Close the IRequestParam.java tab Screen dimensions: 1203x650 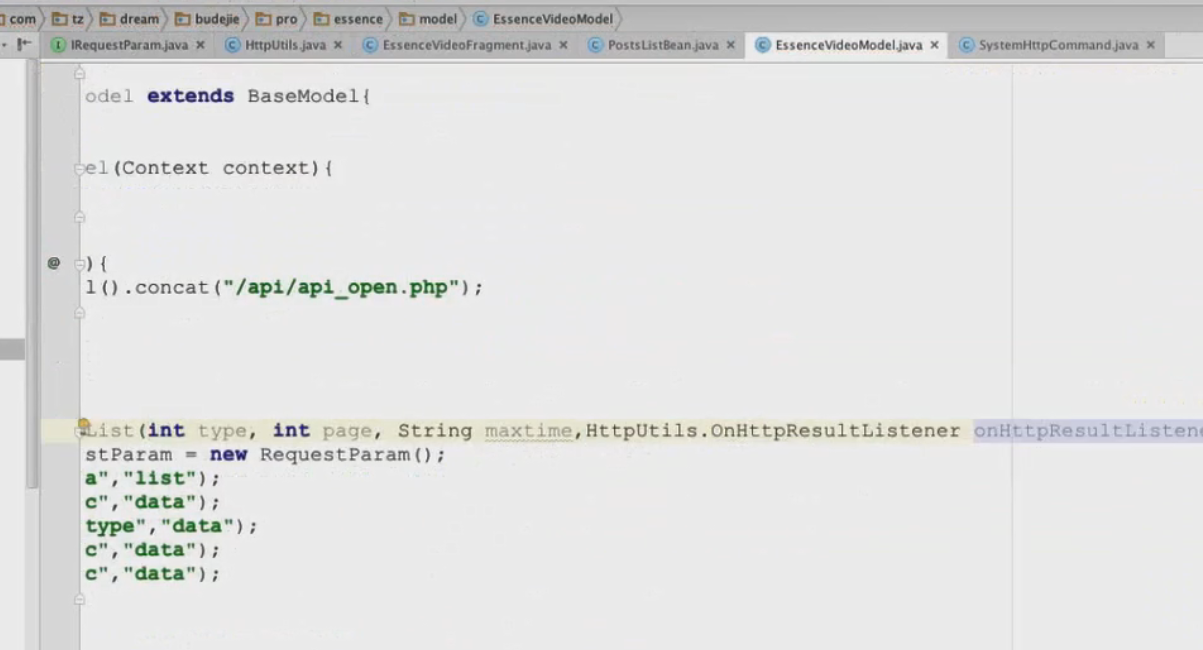pos(200,45)
